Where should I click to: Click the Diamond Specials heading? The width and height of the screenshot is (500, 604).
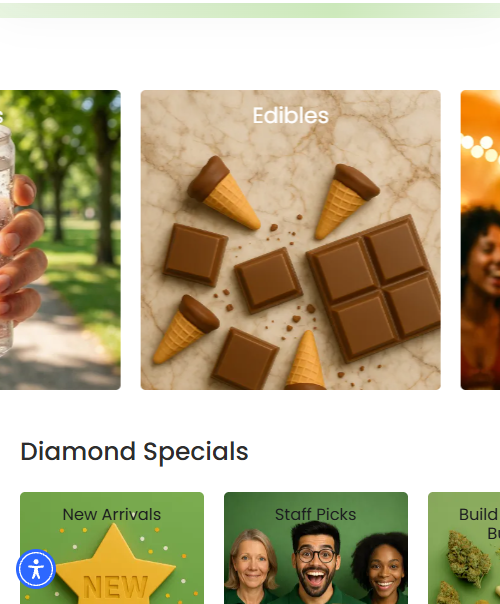(134, 452)
